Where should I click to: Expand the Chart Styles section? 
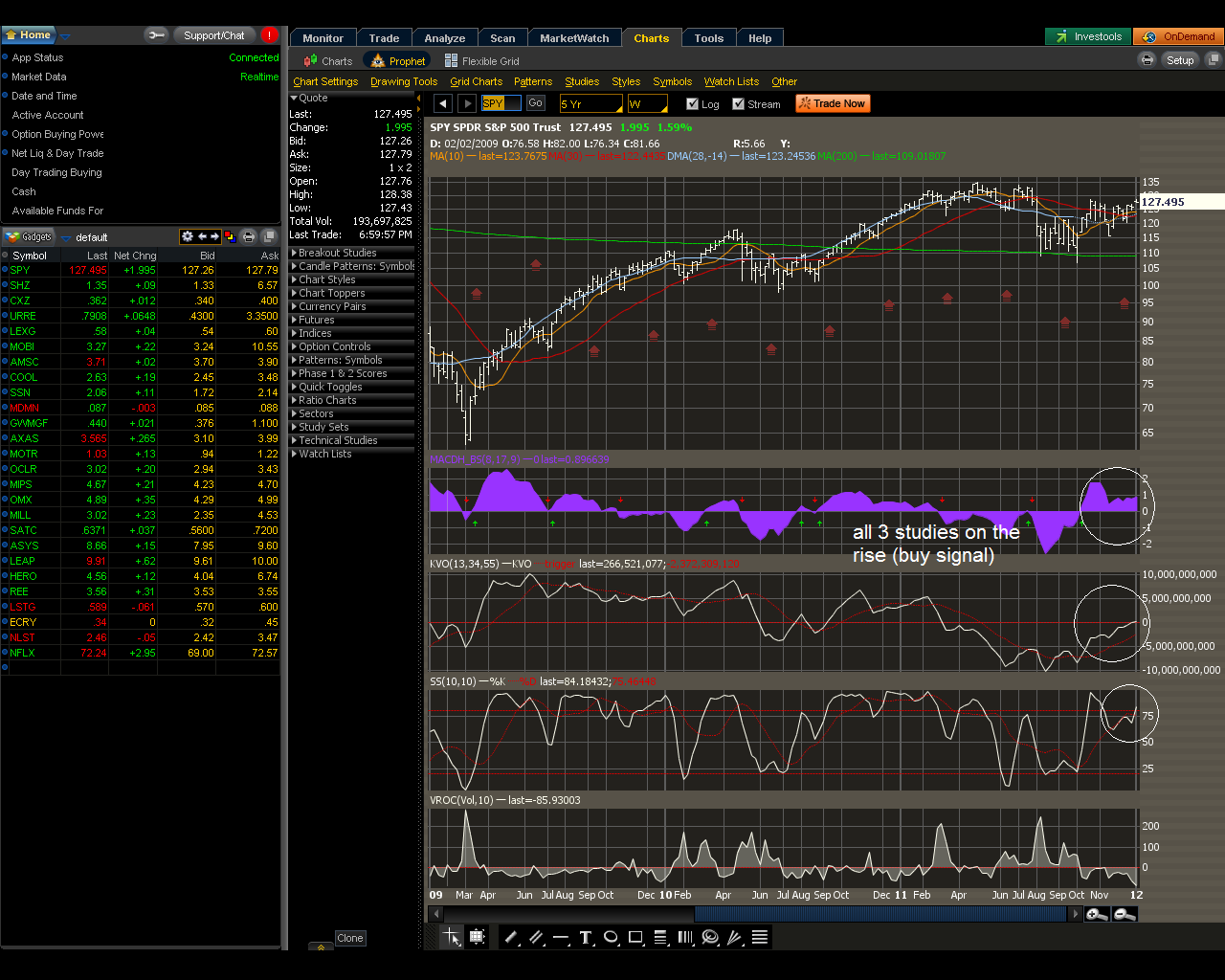(x=351, y=279)
